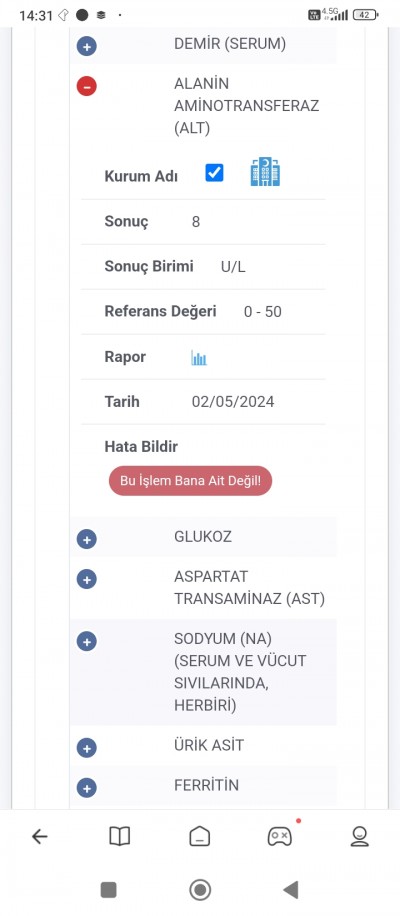Image resolution: width=400 pixels, height=916 pixels.
Task: Tap the Android recent apps square
Action: click(x=109, y=890)
